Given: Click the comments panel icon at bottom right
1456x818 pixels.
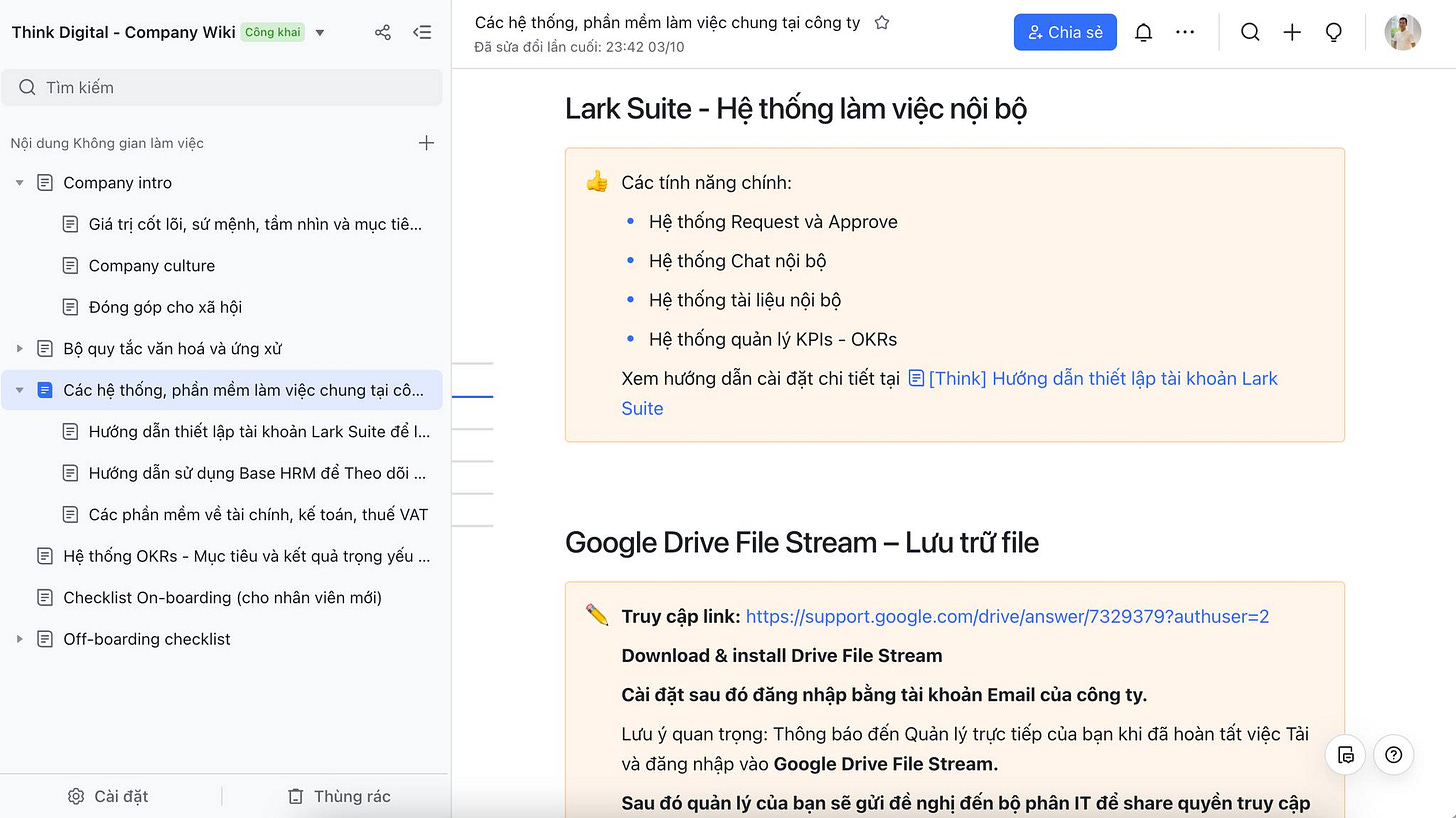Looking at the screenshot, I should [1346, 755].
